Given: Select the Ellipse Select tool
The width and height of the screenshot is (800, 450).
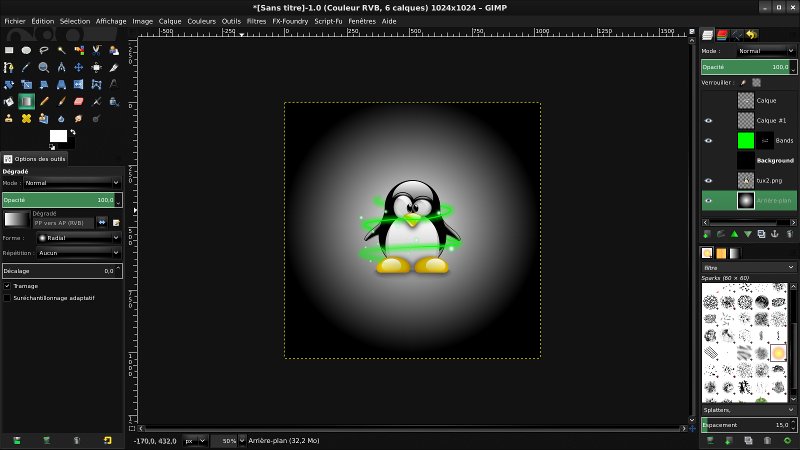Looking at the screenshot, I should (27, 50).
